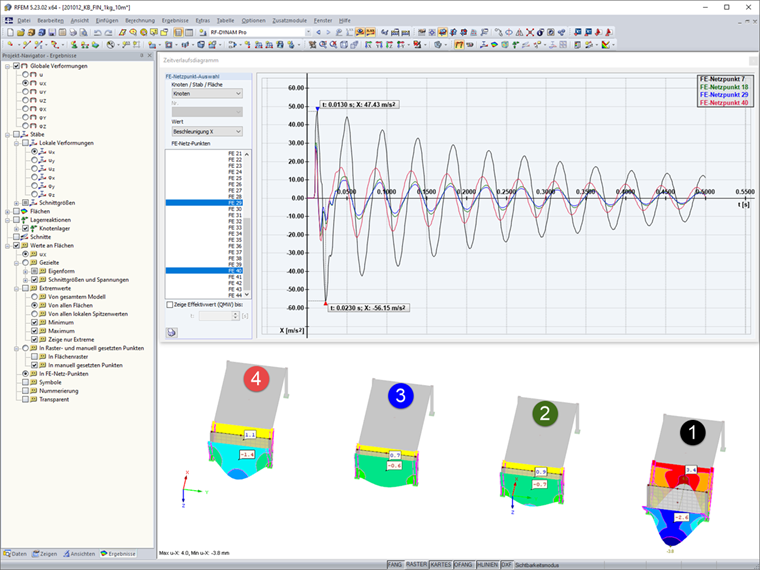Screen dimensions: 760x570
Task: Click the highlighted view mode icon
Action: point(443,32)
